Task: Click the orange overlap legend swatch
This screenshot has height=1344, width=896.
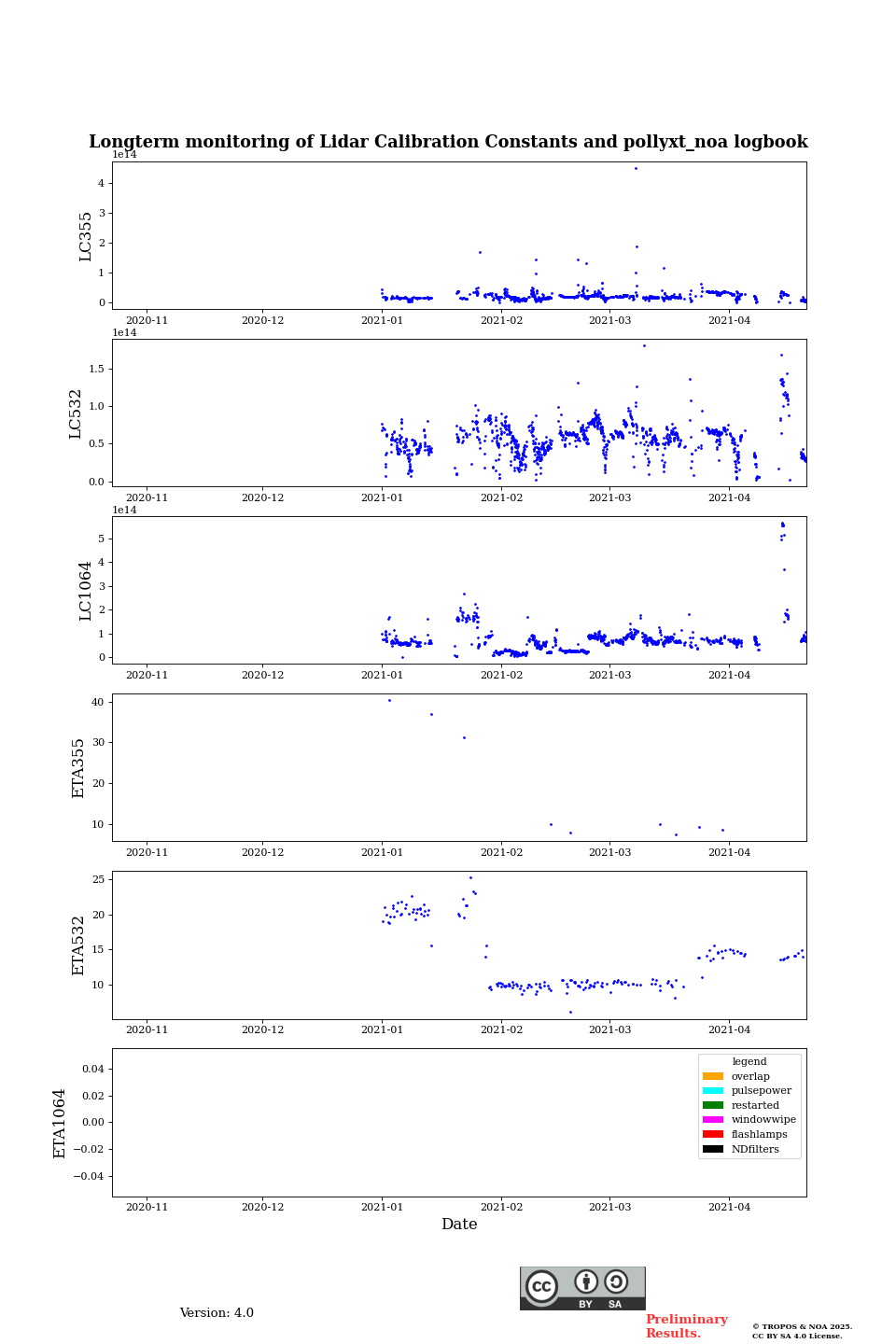Action: [713, 1076]
